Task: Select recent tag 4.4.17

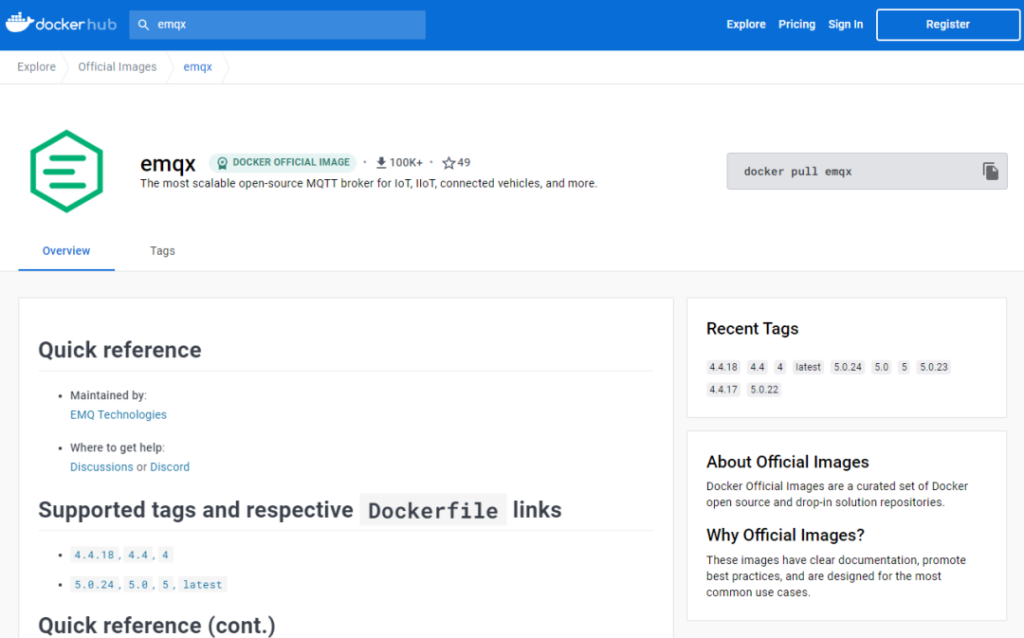Action: pos(724,390)
